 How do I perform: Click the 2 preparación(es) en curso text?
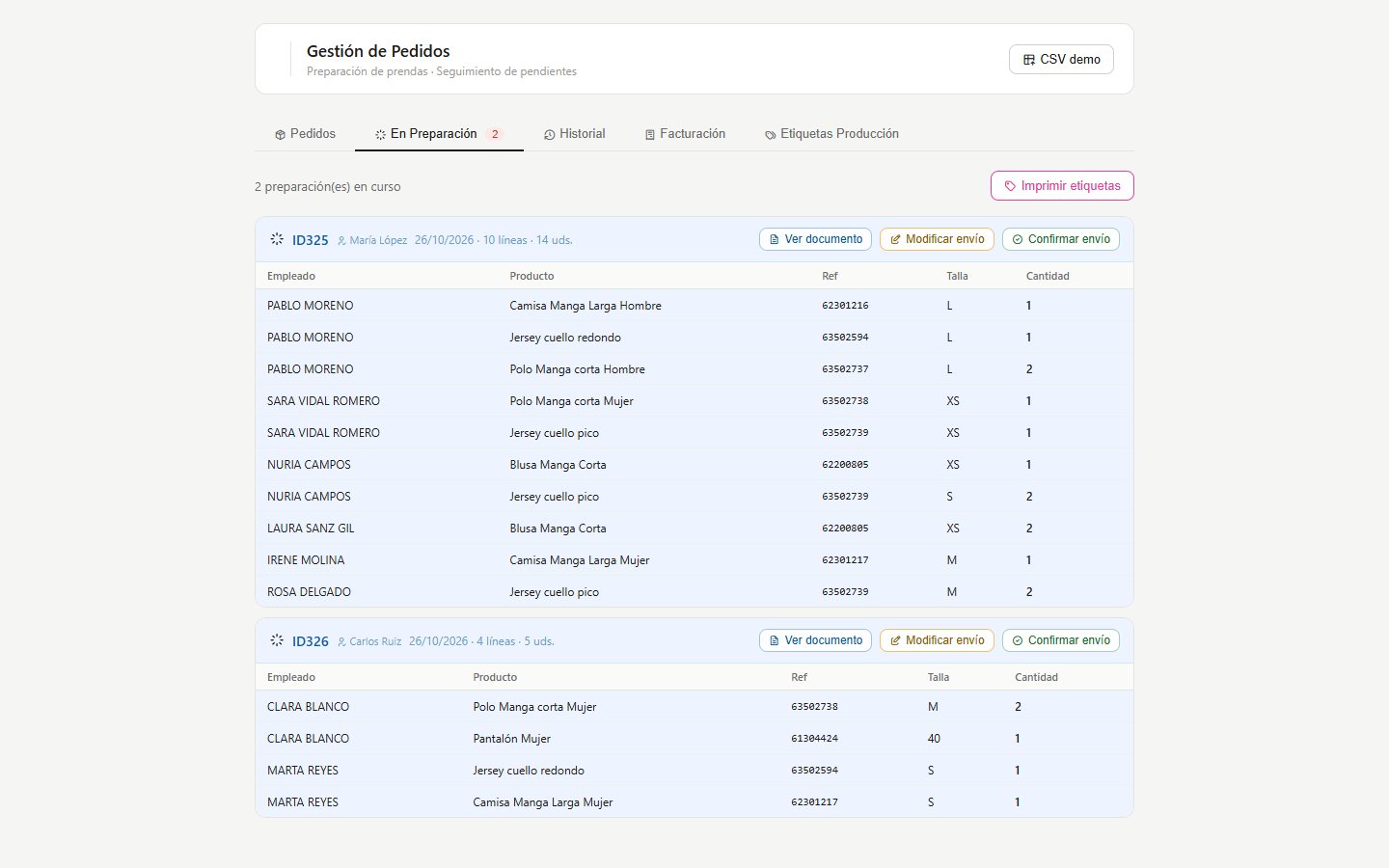pyautogui.click(x=328, y=187)
